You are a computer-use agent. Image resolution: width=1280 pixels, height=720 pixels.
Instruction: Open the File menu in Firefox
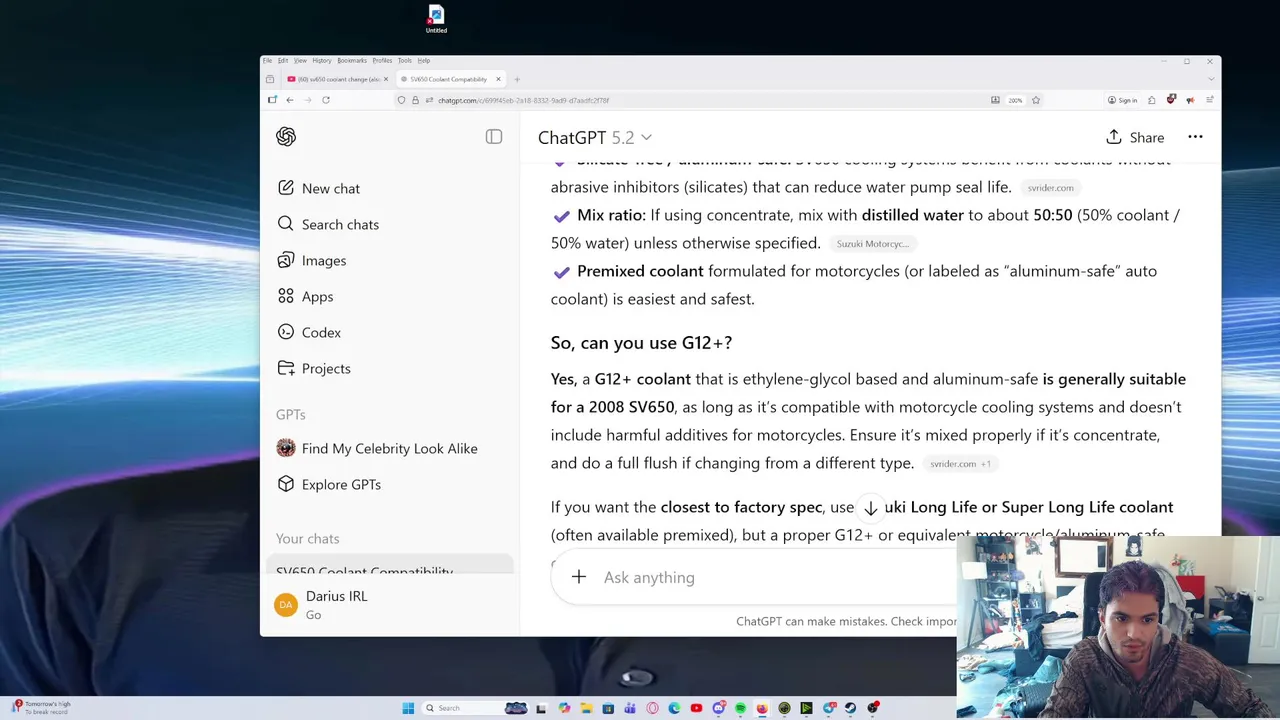[267, 60]
